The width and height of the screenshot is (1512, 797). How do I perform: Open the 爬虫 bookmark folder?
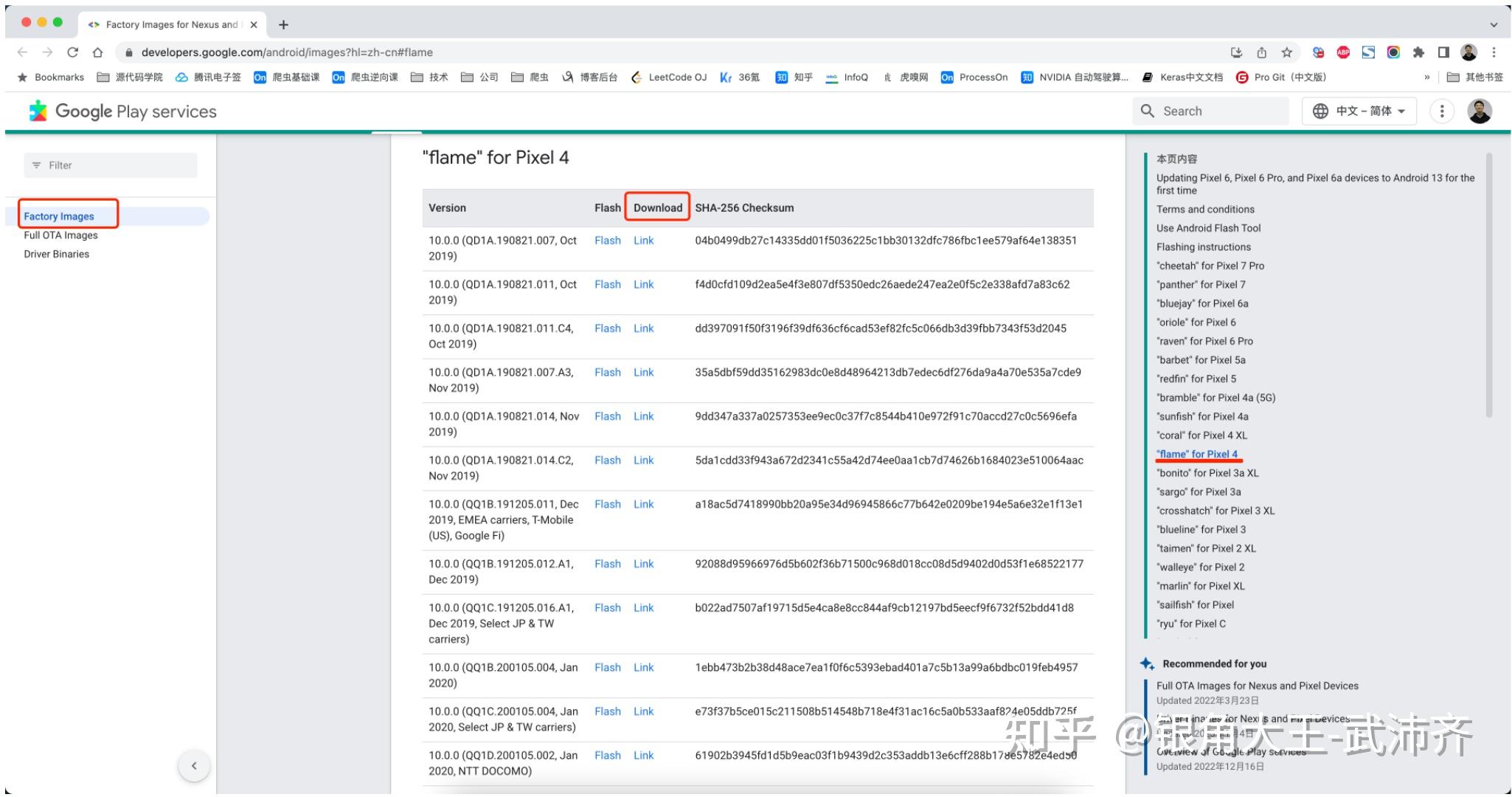coord(530,77)
